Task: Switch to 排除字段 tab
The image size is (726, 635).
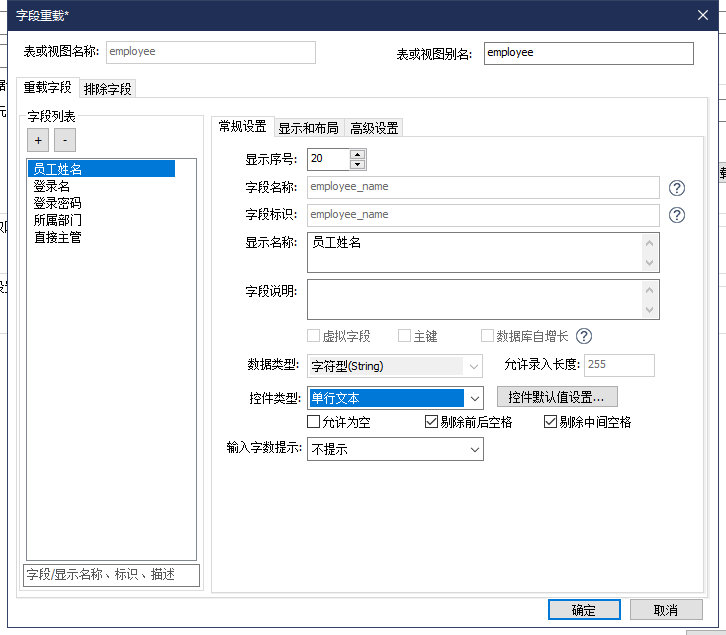Action: 108,88
